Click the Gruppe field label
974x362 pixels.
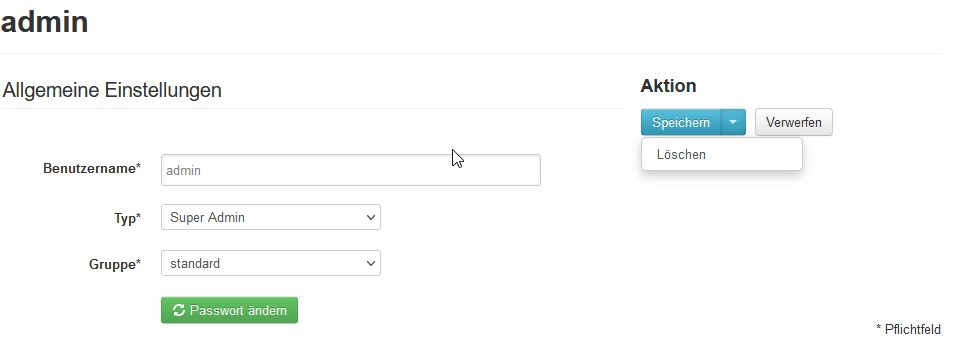coord(115,264)
